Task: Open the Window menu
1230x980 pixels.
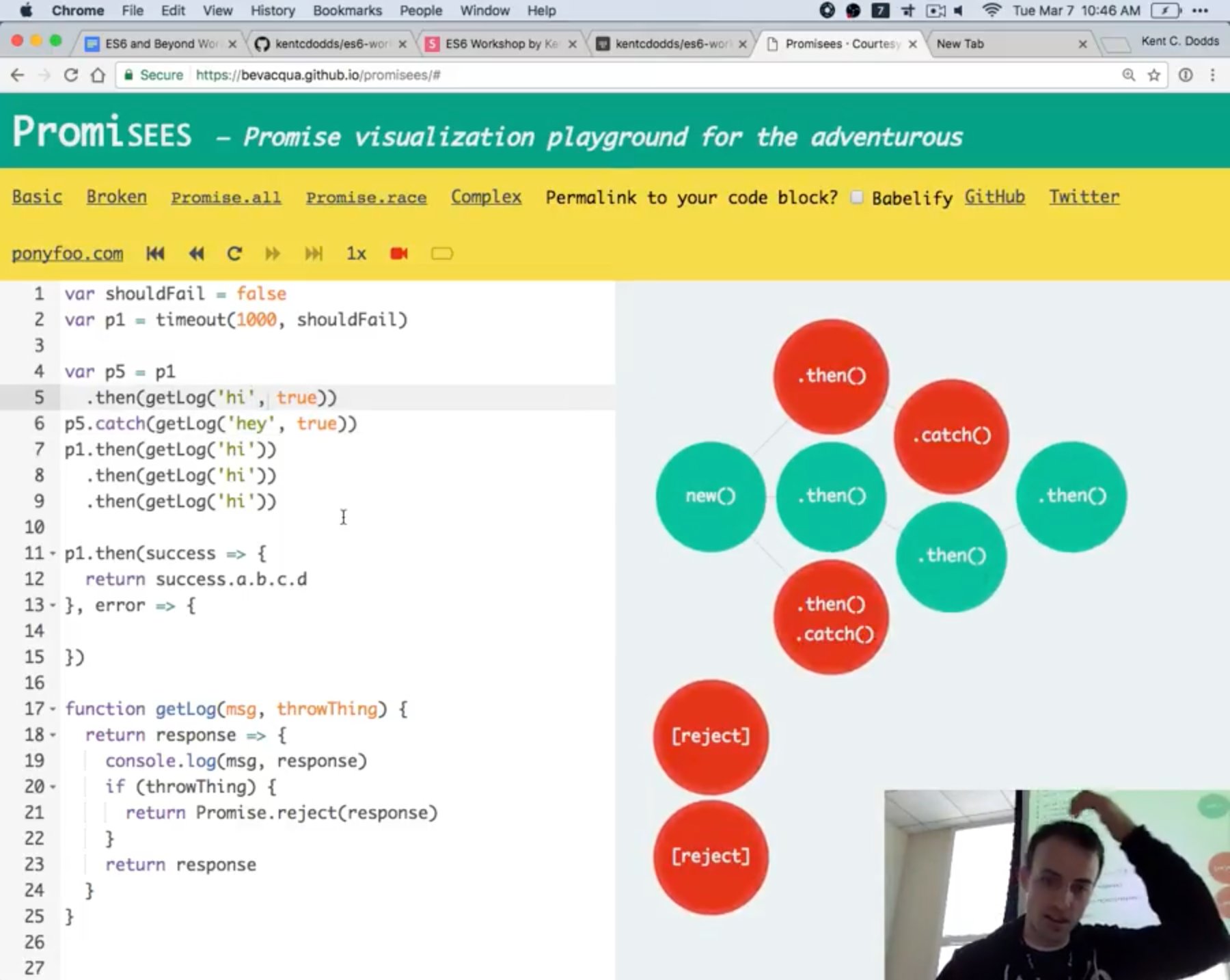Action: [484, 10]
